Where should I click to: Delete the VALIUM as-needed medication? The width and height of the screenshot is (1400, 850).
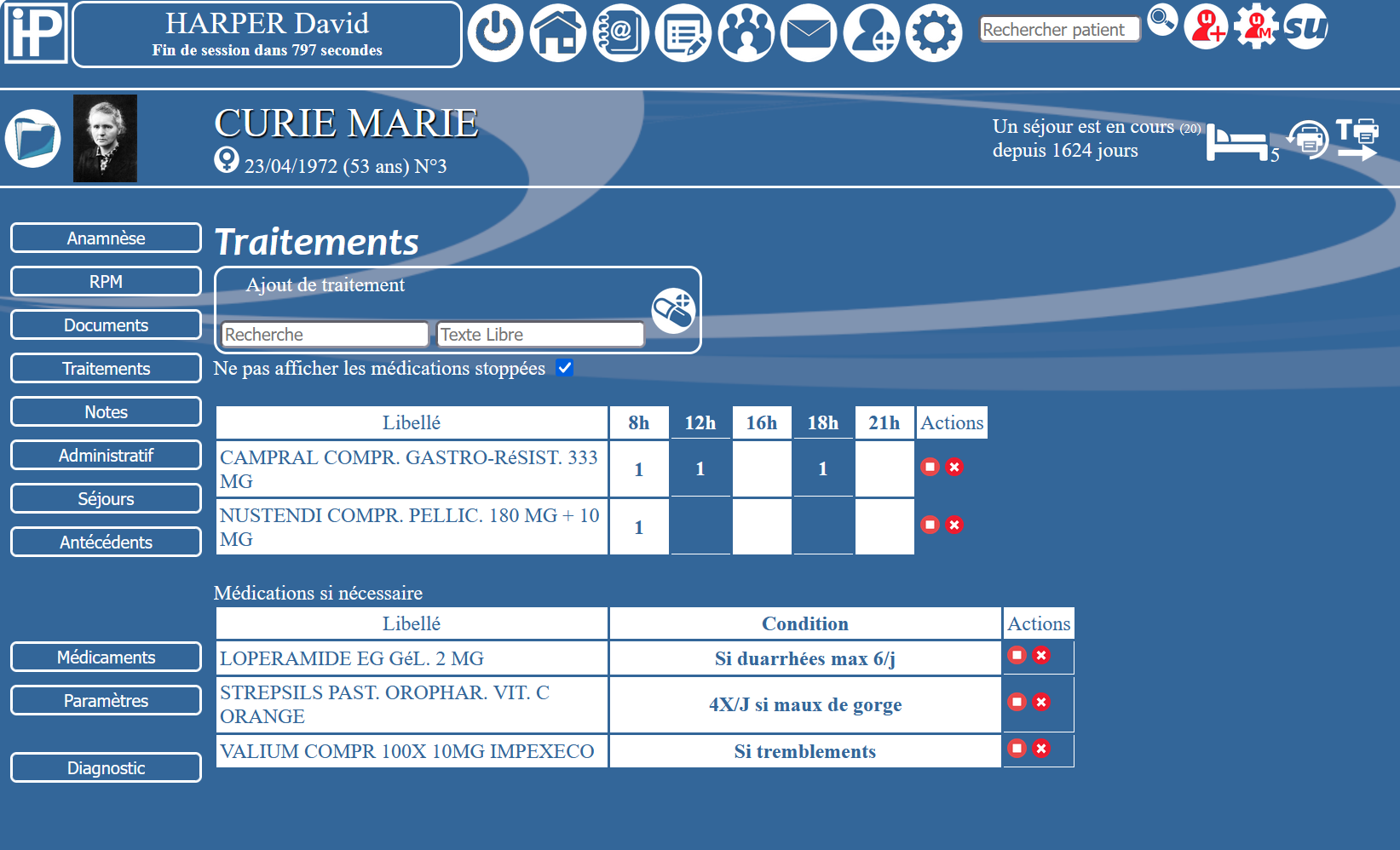(1041, 748)
